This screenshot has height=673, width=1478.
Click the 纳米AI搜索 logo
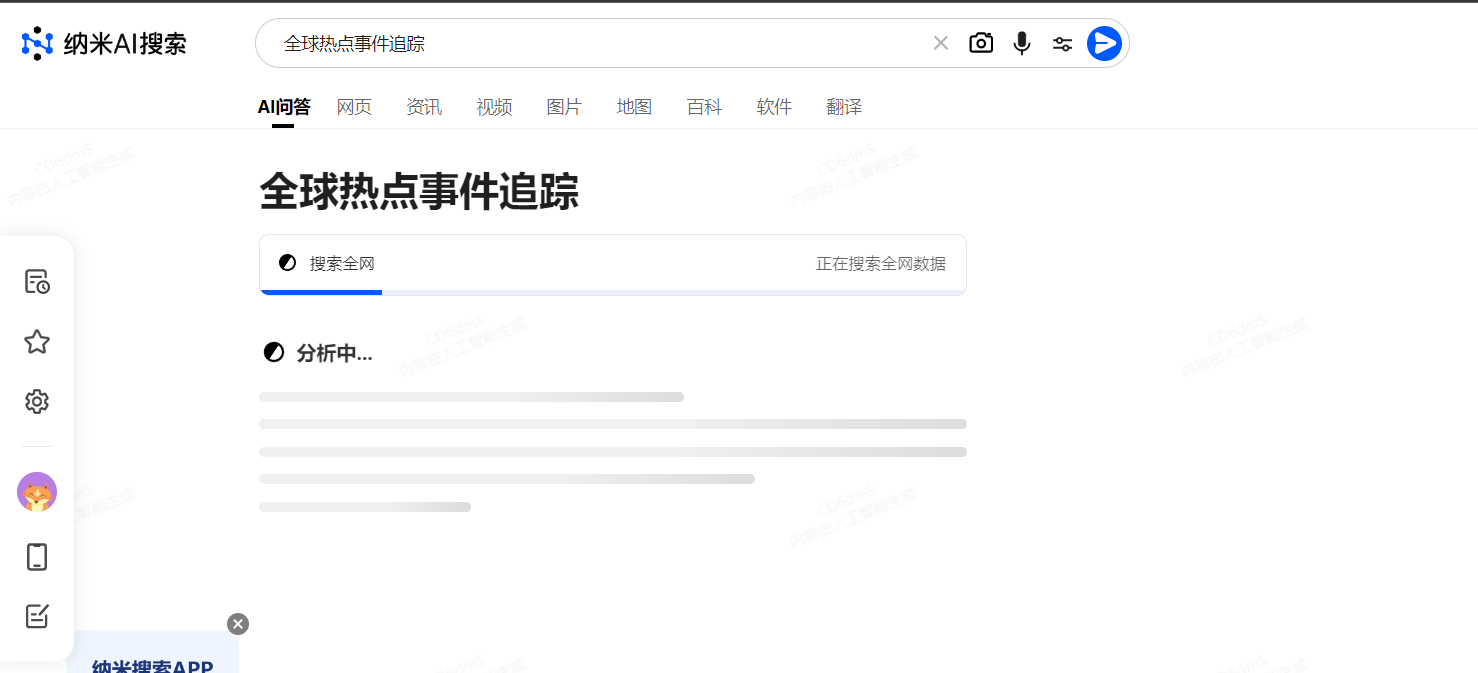click(x=103, y=43)
